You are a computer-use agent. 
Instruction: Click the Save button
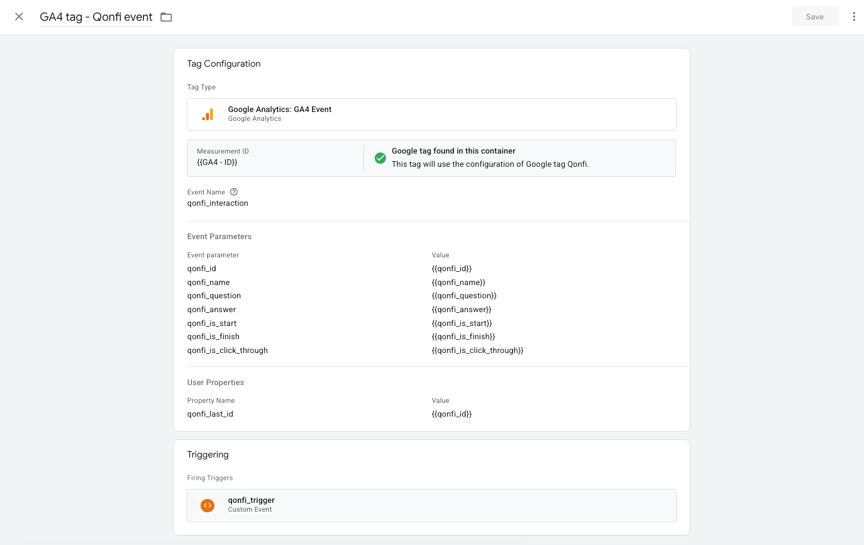(814, 17)
